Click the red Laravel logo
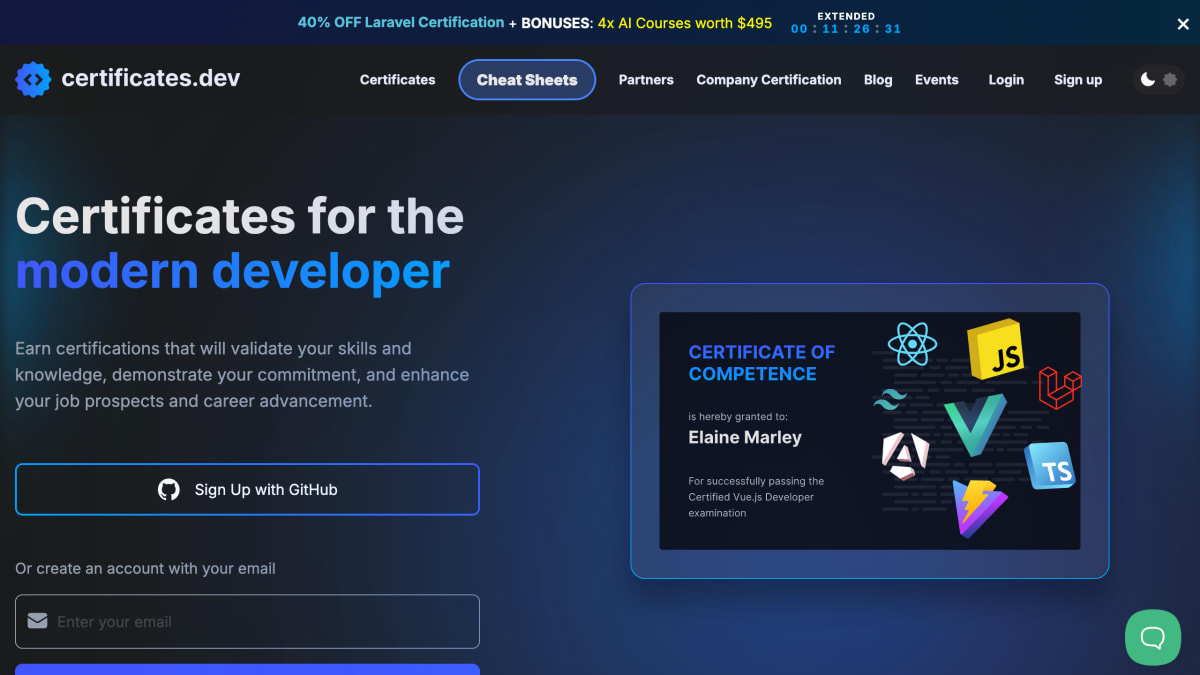Screen dimensions: 1200x675 [1060, 387]
